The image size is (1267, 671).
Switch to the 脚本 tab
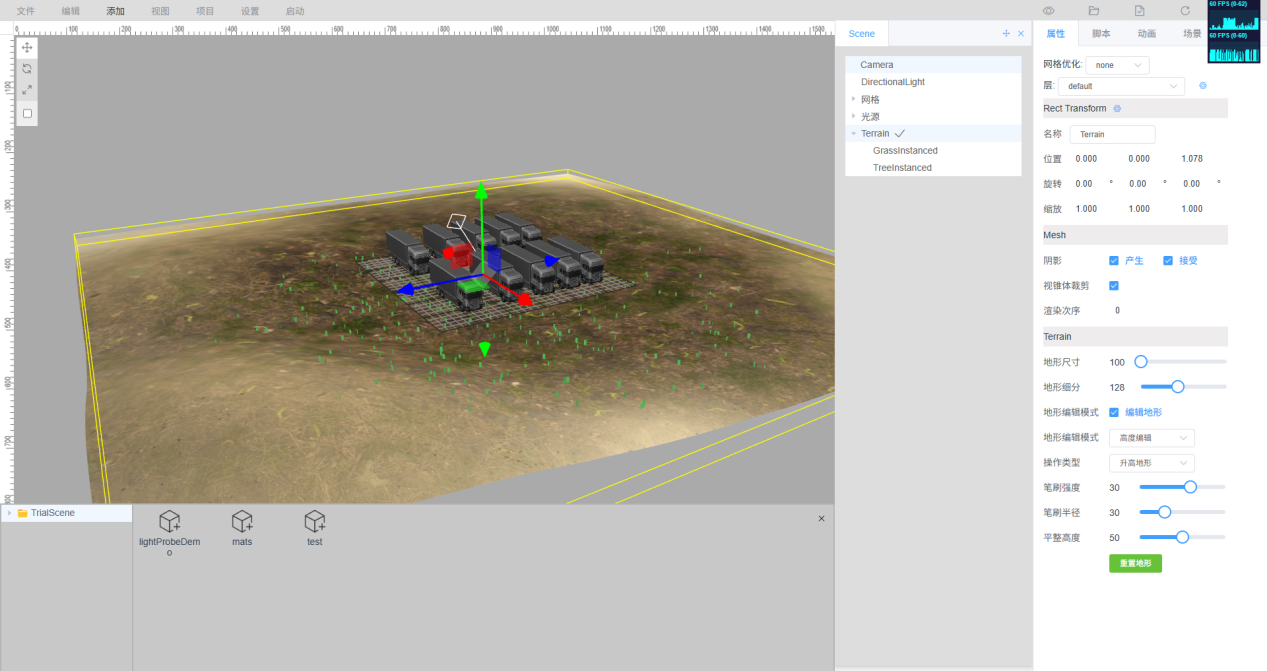tap(1101, 34)
